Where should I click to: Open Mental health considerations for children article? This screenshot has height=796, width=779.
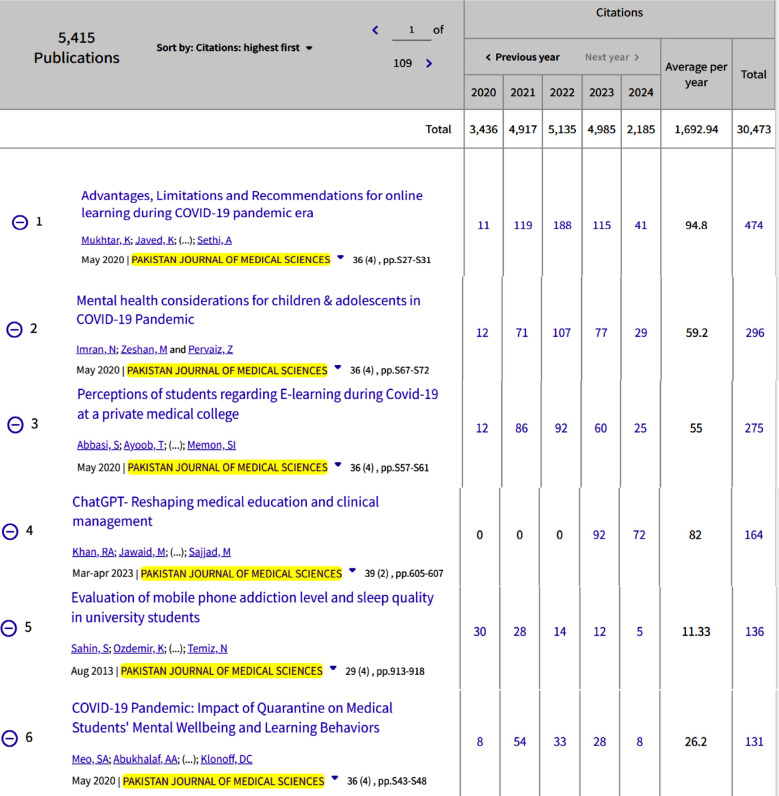tap(248, 310)
